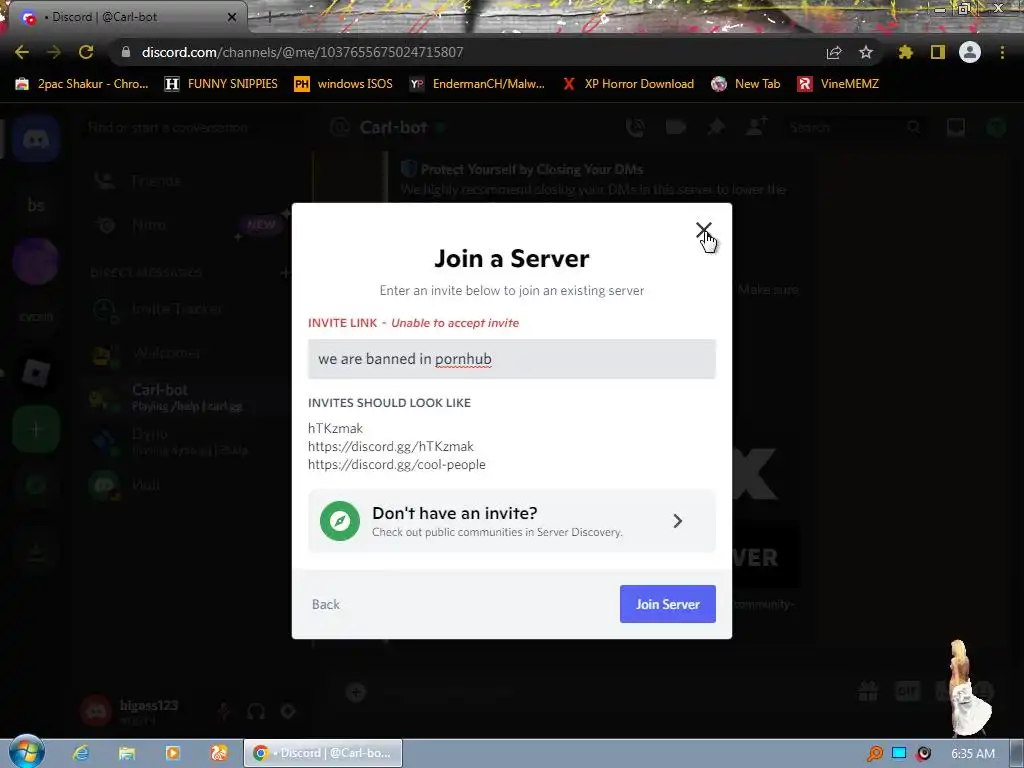Click the Join Server button
This screenshot has height=768, width=1024.
click(x=667, y=604)
